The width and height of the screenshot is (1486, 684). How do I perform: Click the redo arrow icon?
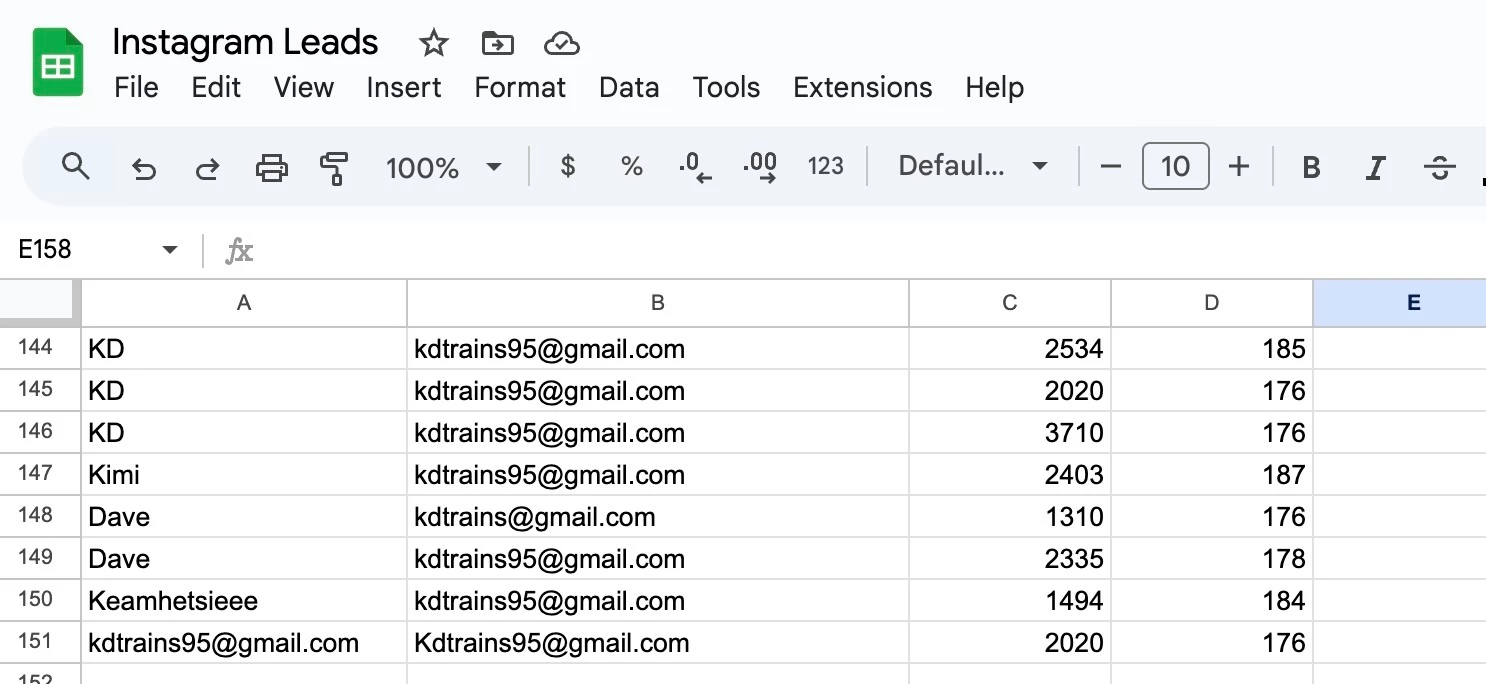point(207,168)
